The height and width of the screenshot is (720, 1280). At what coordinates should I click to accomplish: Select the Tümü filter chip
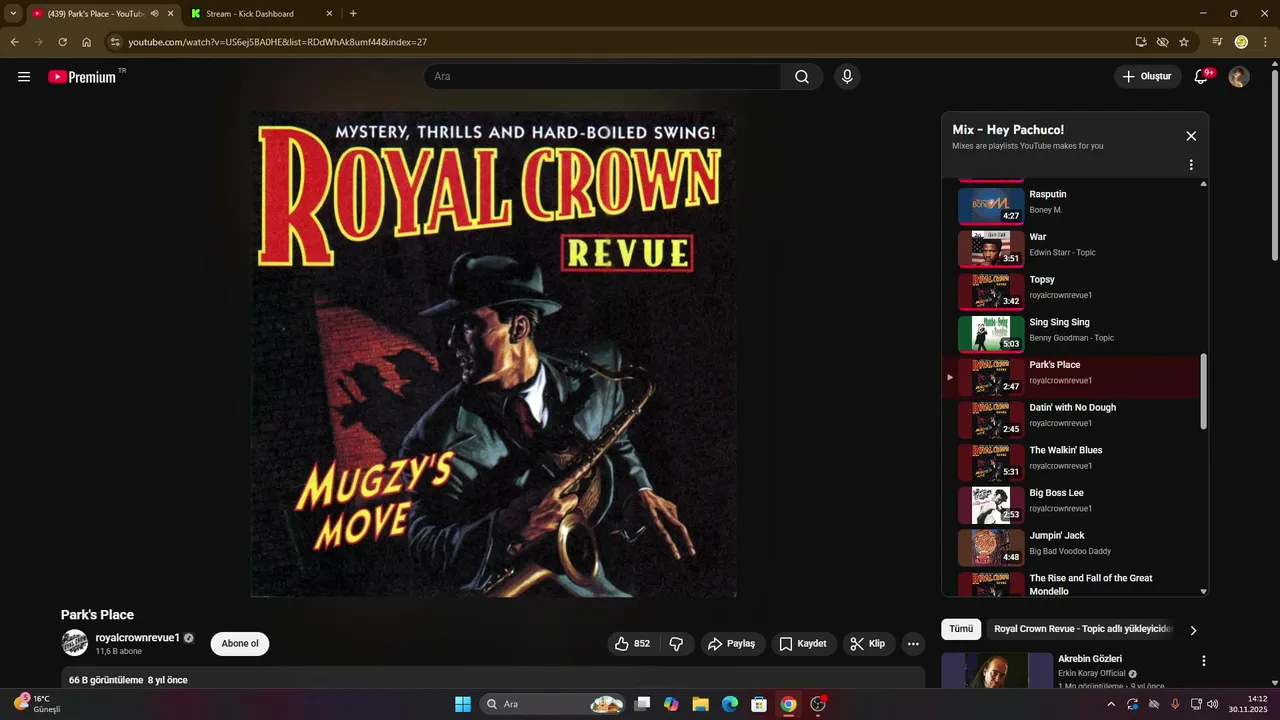pos(961,629)
